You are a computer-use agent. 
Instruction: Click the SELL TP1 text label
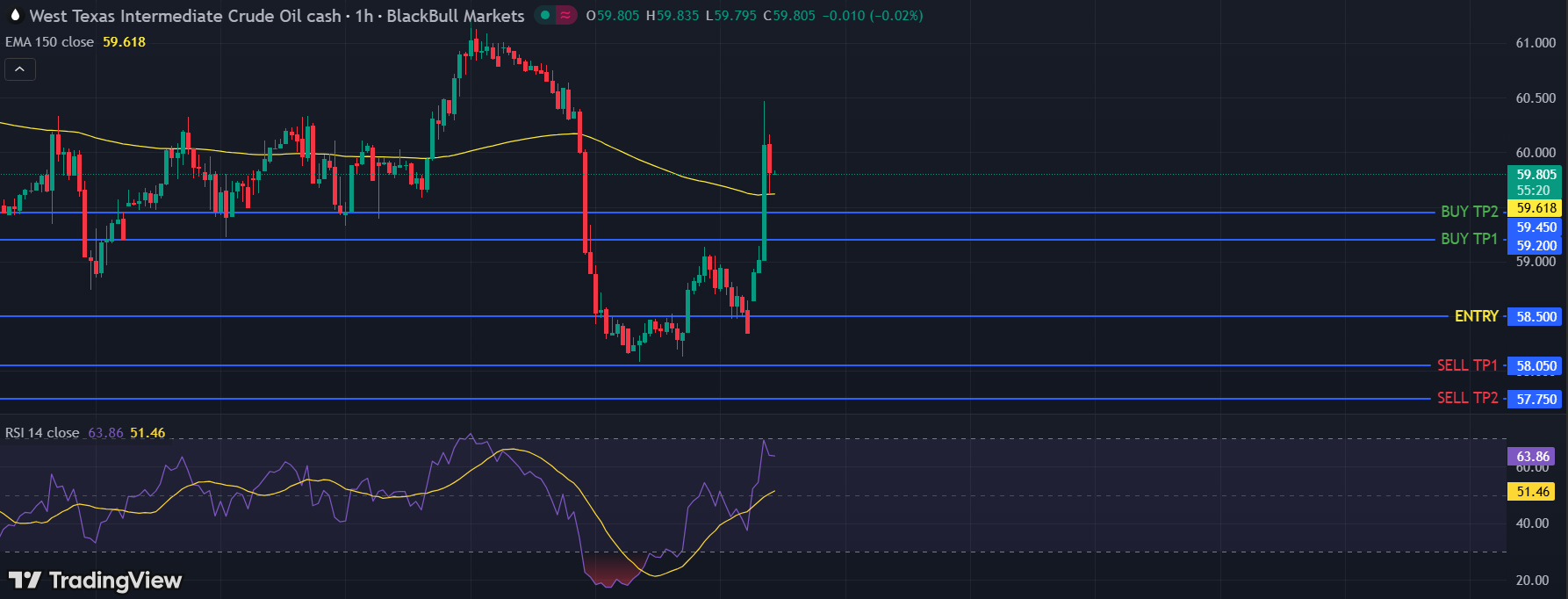[x=1467, y=365]
